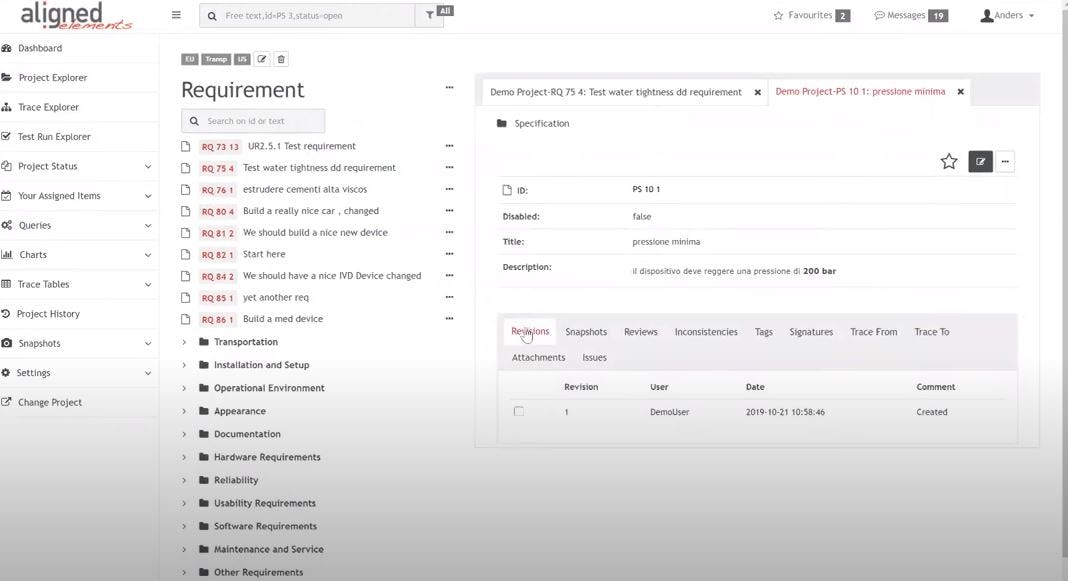Switch to the Snapshots tab in details panel
1068x581 pixels.
point(586,331)
